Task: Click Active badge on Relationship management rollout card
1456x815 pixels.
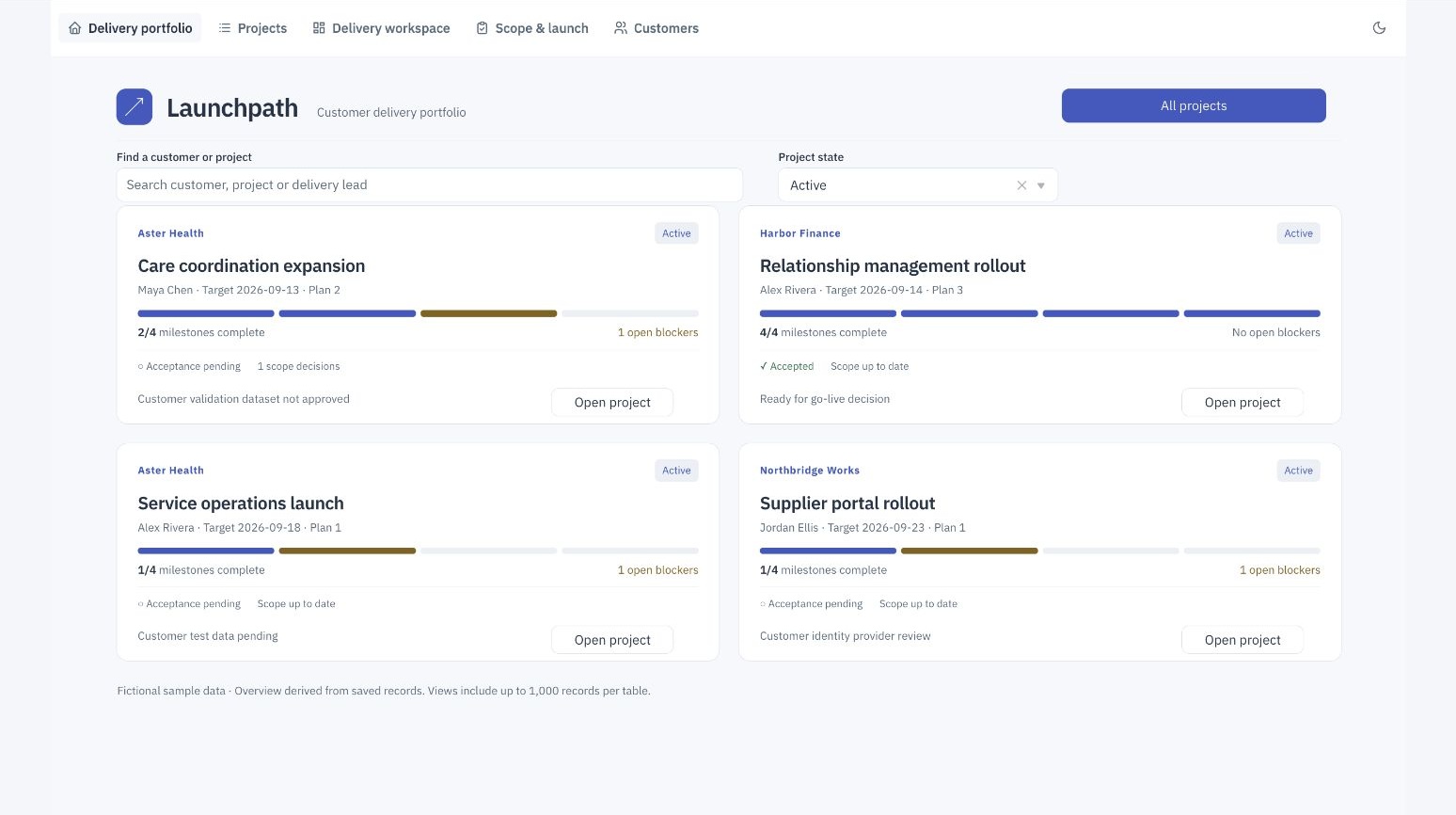Action: (1298, 233)
